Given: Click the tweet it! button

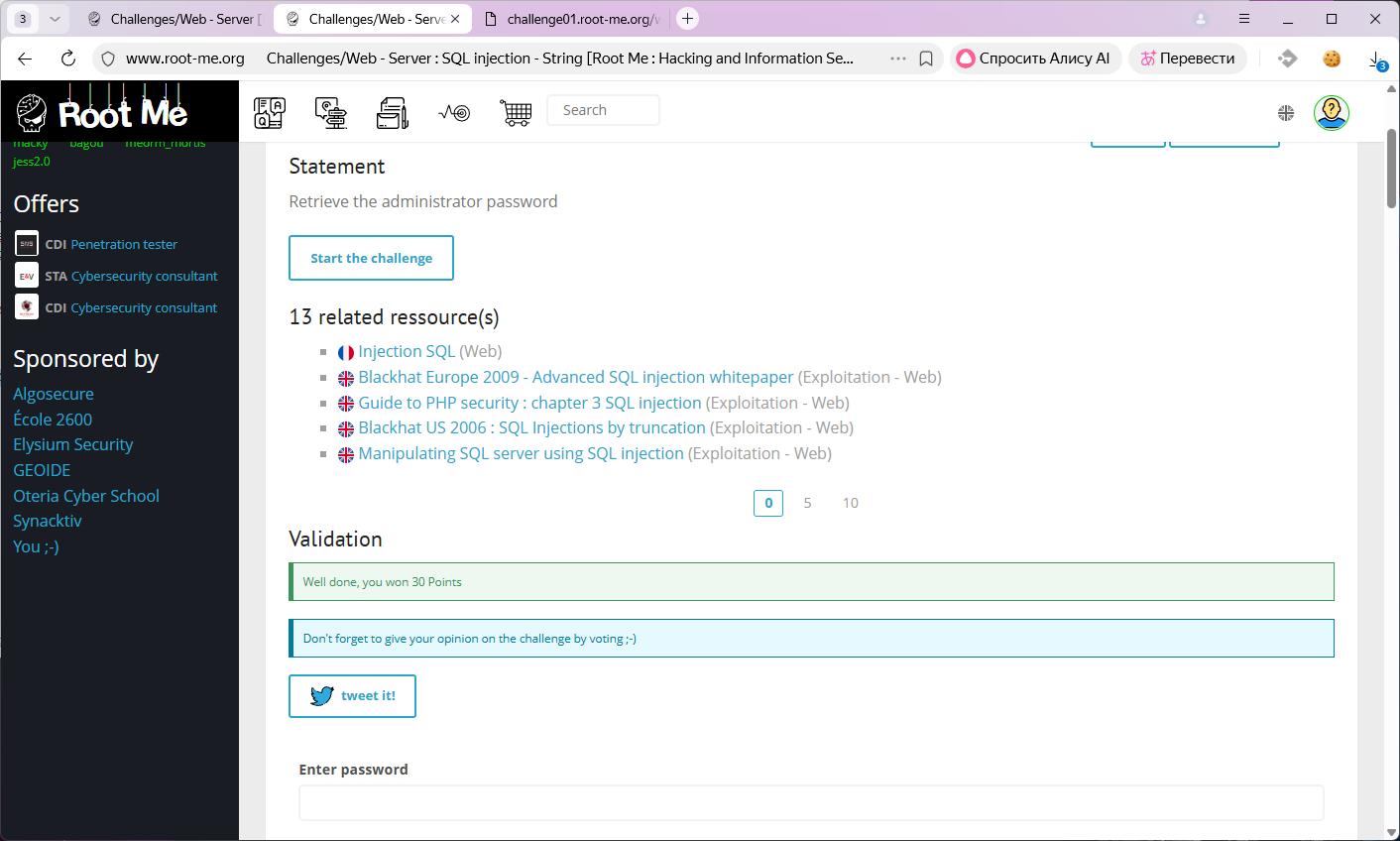Looking at the screenshot, I should pyautogui.click(x=352, y=696).
